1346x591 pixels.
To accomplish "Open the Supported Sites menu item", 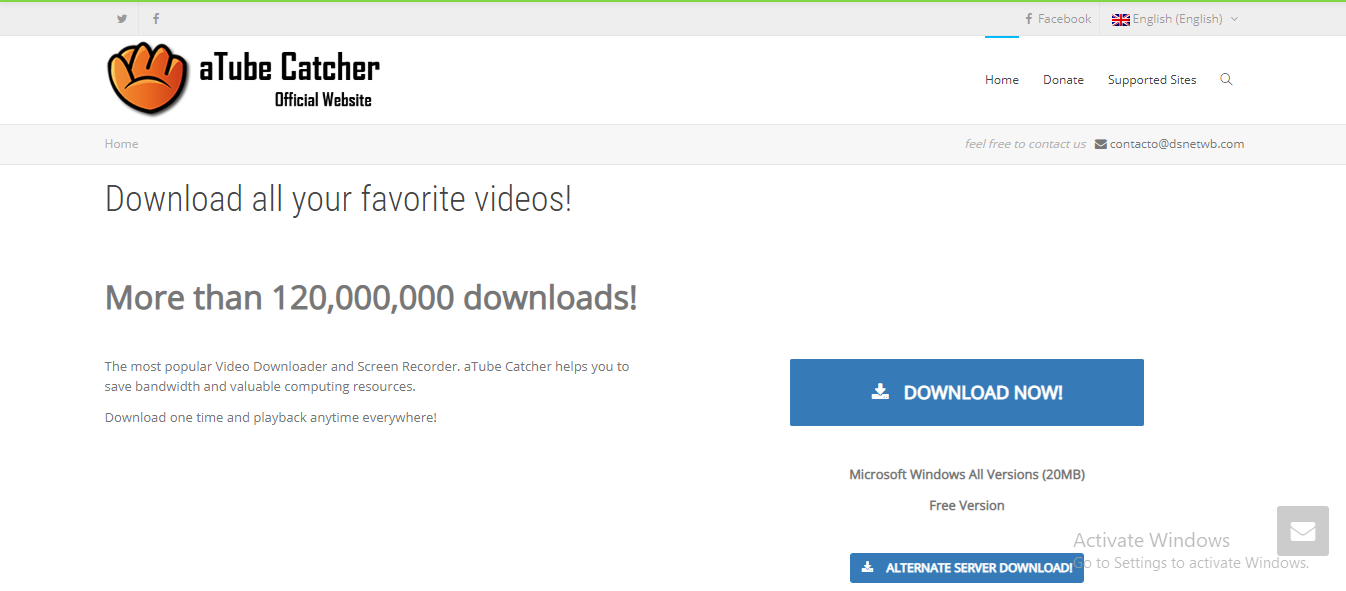I will (1152, 80).
